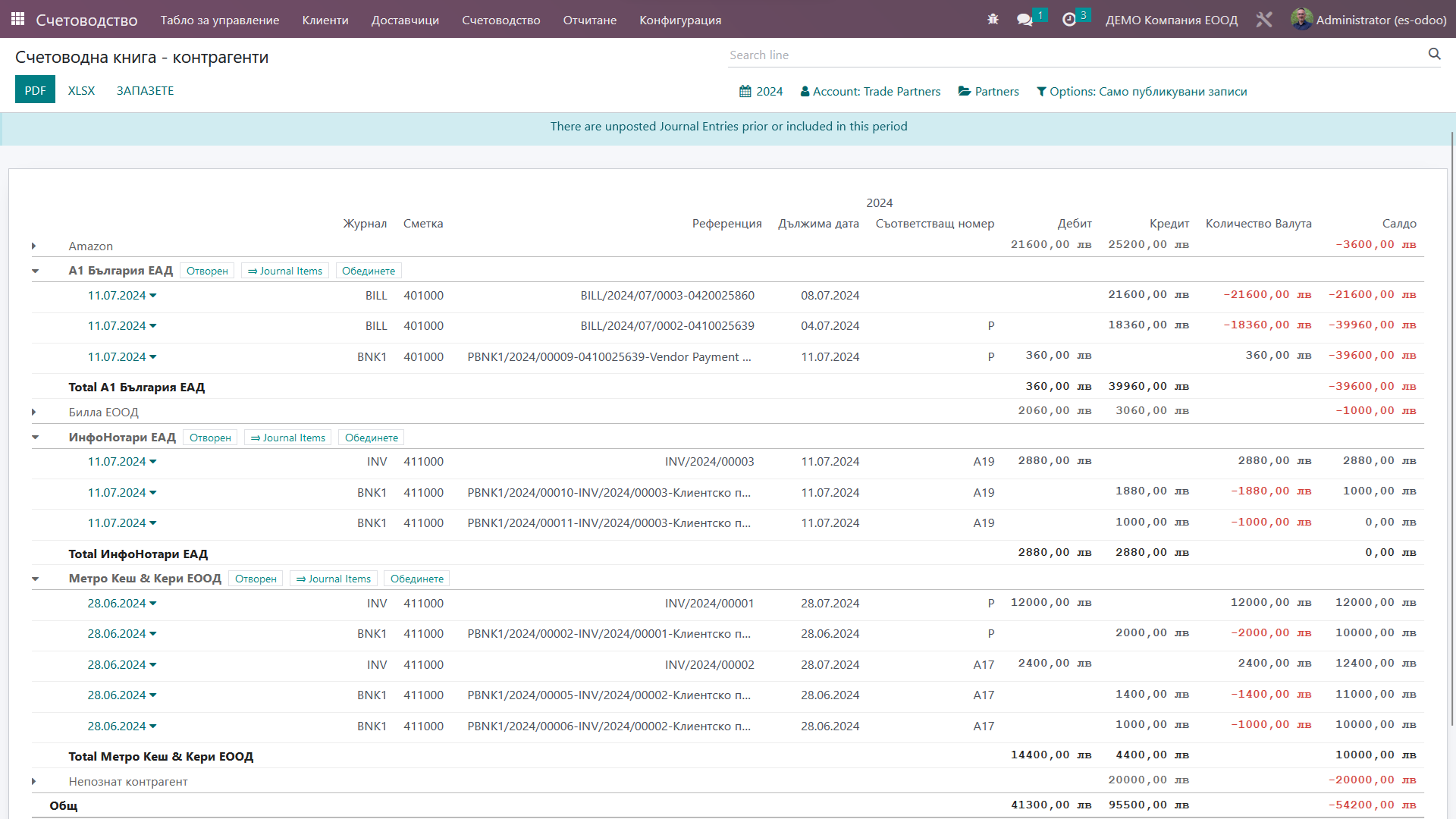Open the conversations chat icon
Screen dimensions: 1456x819
tap(1025, 20)
